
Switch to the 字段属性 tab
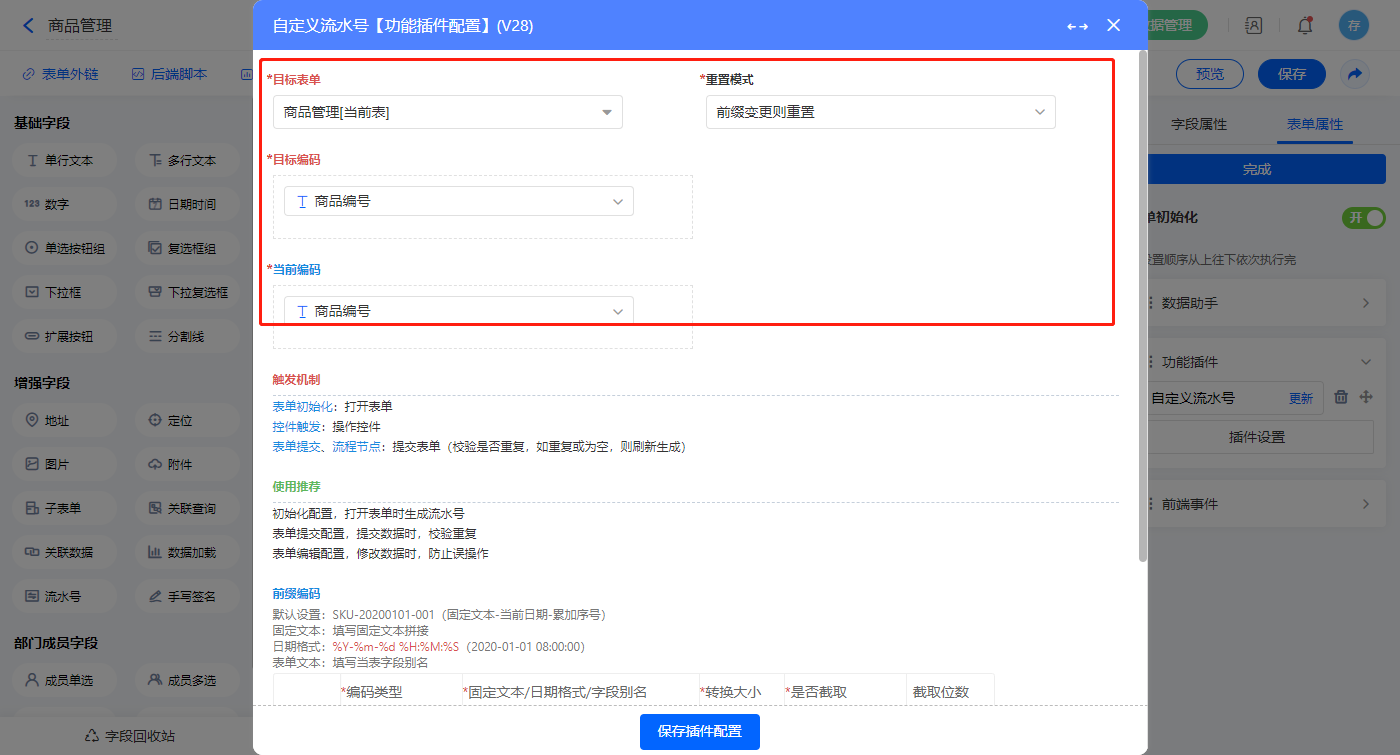tap(1198, 124)
